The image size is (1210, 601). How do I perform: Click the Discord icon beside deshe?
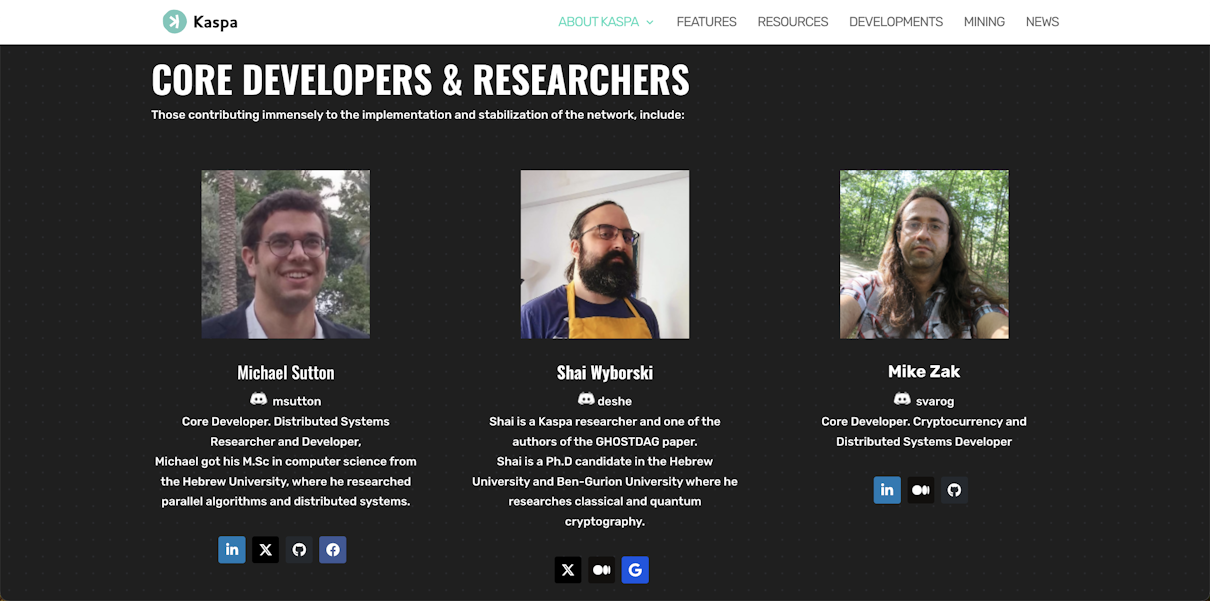click(x=586, y=399)
